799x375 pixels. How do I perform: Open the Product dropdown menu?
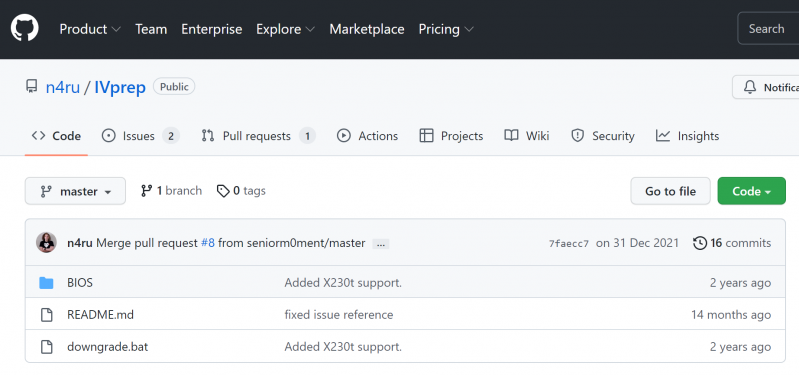[90, 29]
